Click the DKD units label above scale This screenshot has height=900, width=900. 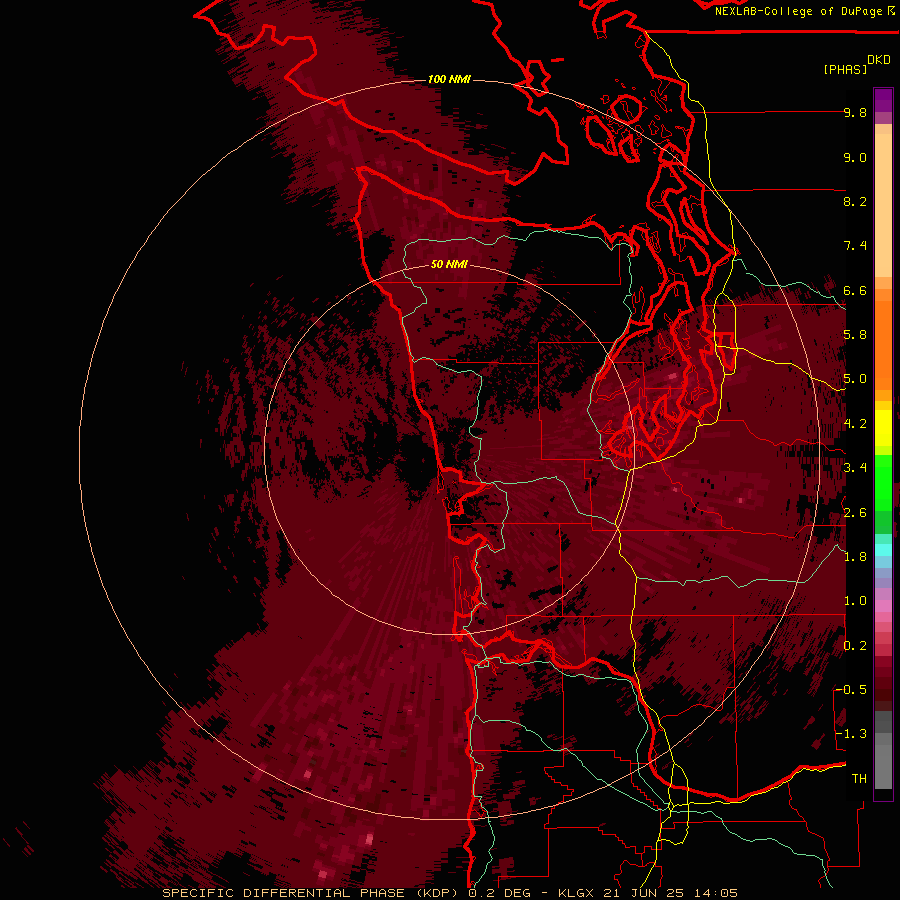tap(879, 60)
